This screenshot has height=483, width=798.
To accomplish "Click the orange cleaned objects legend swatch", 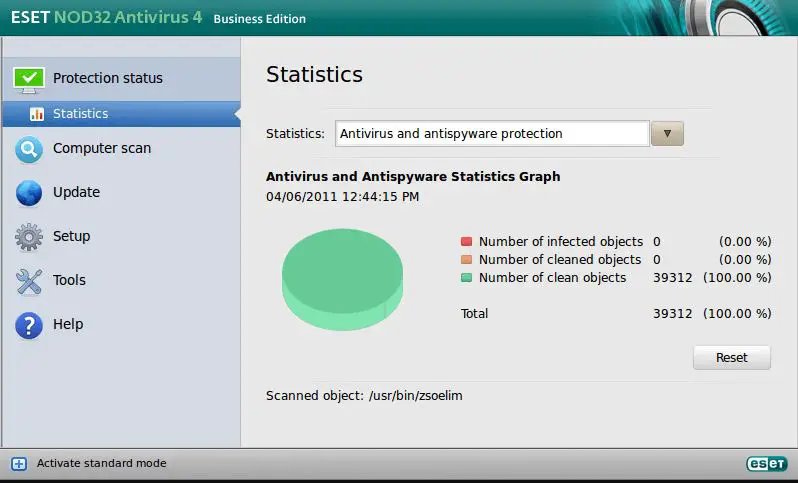I will (x=466, y=260).
